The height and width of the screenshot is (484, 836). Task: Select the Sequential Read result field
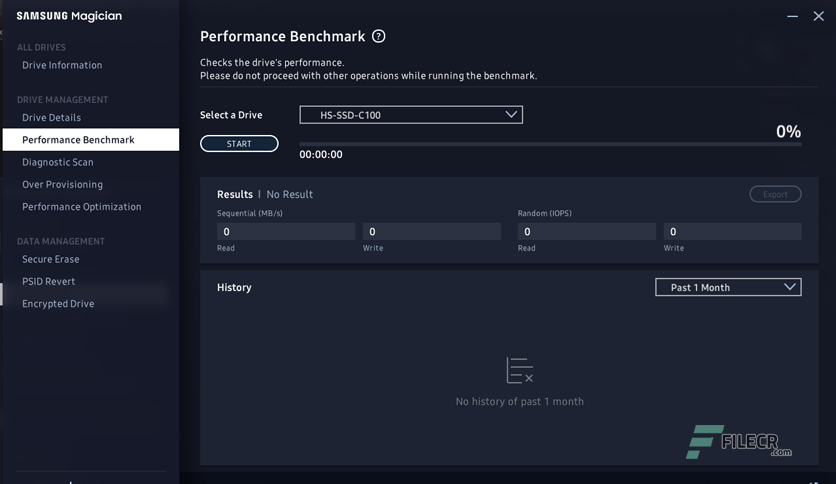click(286, 231)
